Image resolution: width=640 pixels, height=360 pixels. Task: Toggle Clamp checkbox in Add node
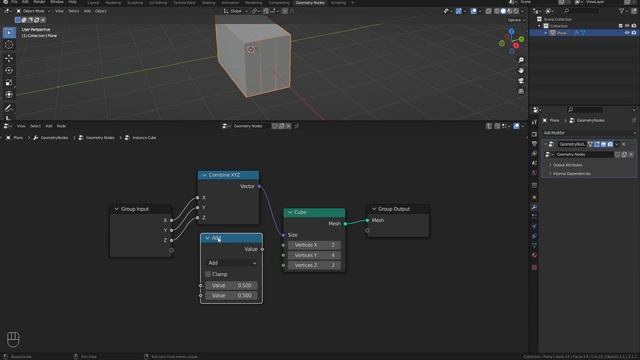point(208,274)
